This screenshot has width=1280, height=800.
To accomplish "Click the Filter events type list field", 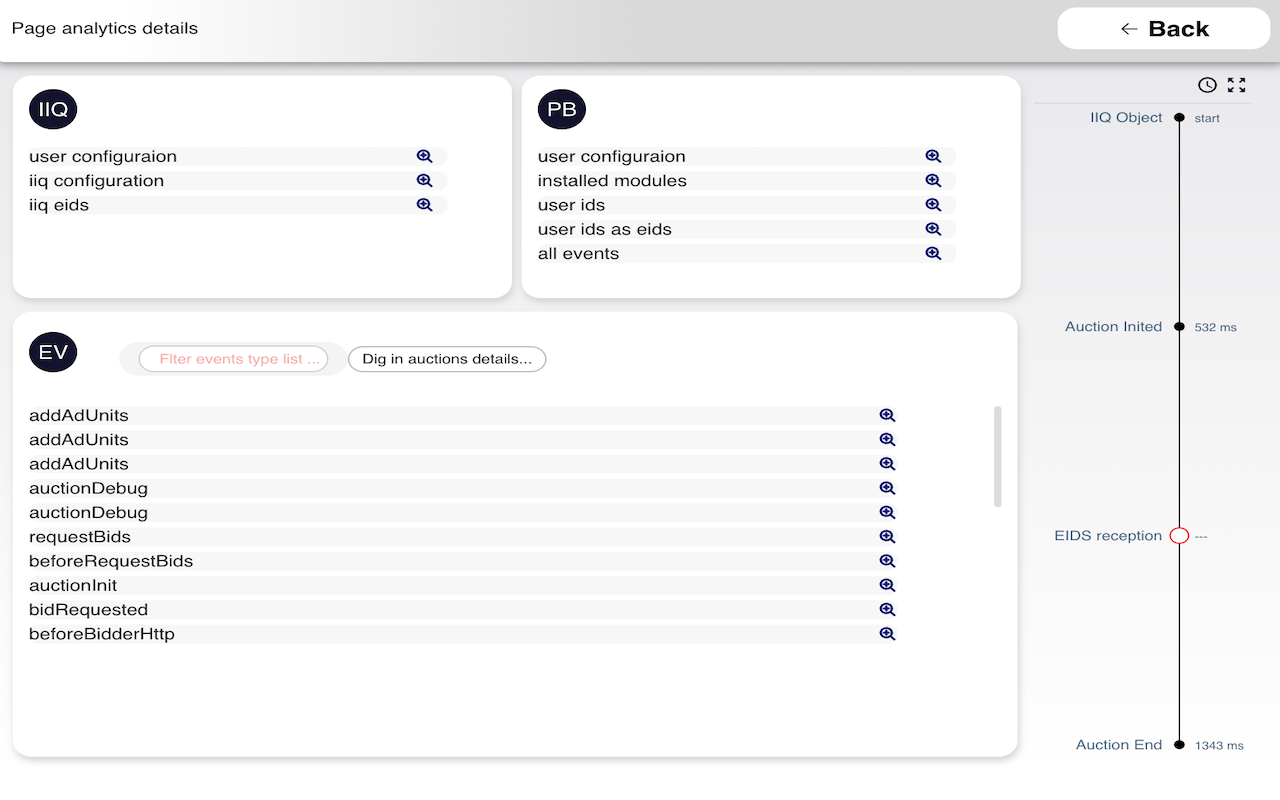I will (x=233, y=359).
